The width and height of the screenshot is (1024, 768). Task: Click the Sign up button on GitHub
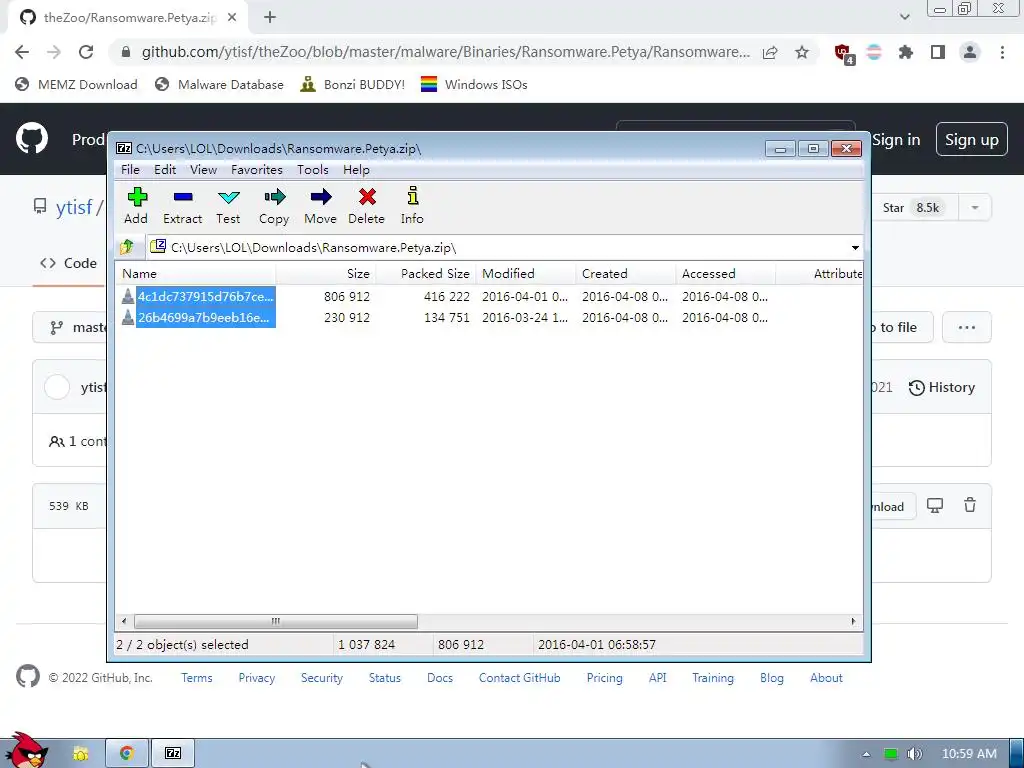(972, 140)
